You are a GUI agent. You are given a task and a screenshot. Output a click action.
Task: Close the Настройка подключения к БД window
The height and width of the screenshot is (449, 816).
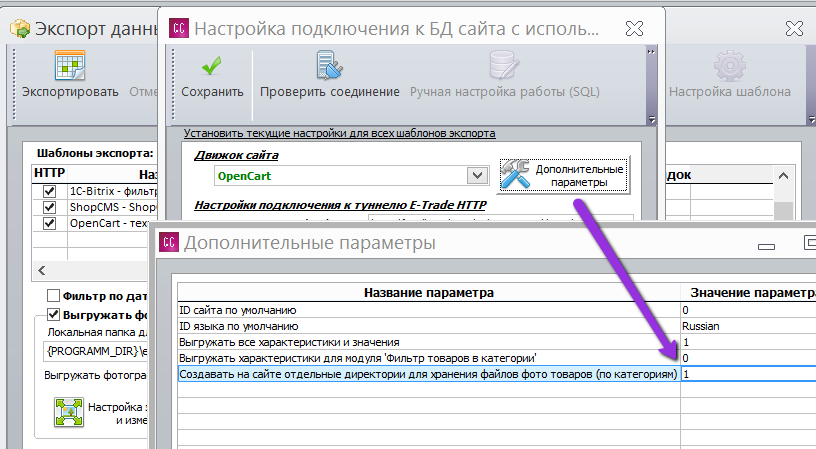634,28
